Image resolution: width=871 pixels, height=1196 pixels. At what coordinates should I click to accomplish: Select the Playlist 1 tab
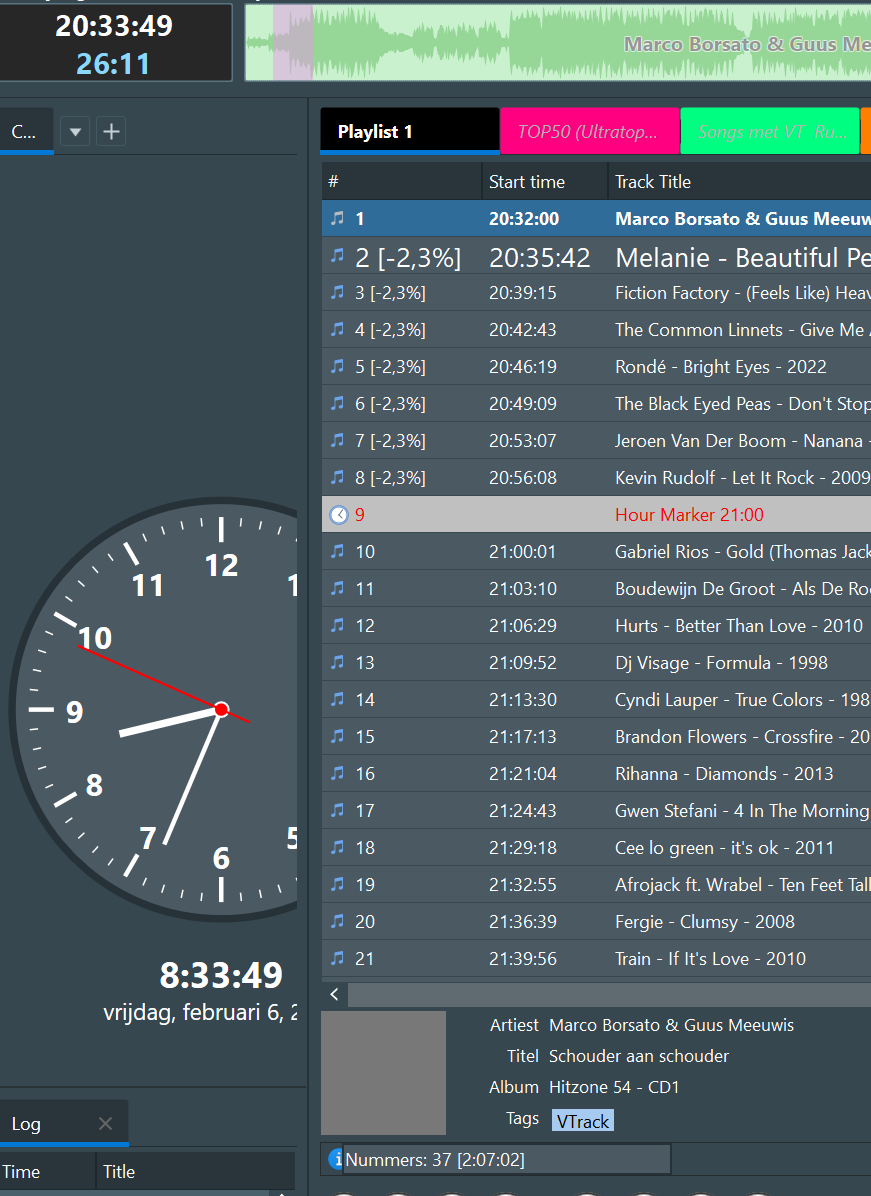click(408, 131)
